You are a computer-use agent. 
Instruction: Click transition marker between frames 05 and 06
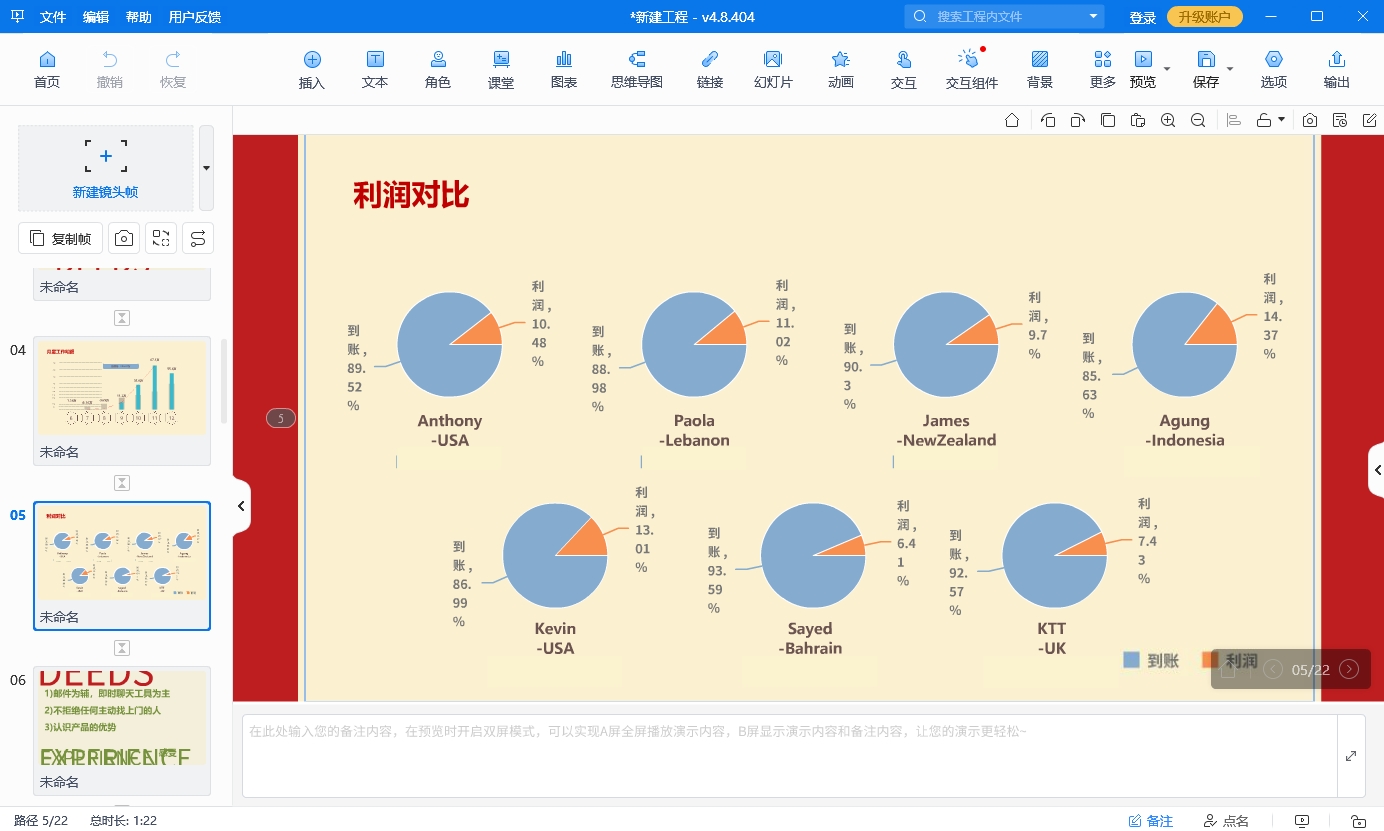(122, 648)
